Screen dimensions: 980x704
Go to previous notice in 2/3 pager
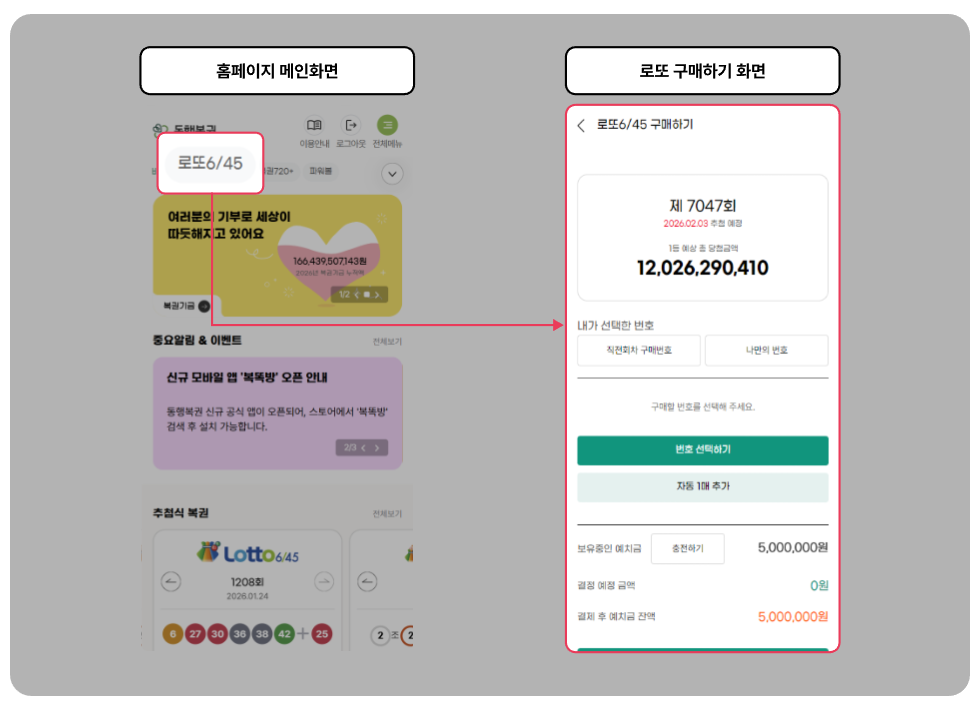(363, 448)
